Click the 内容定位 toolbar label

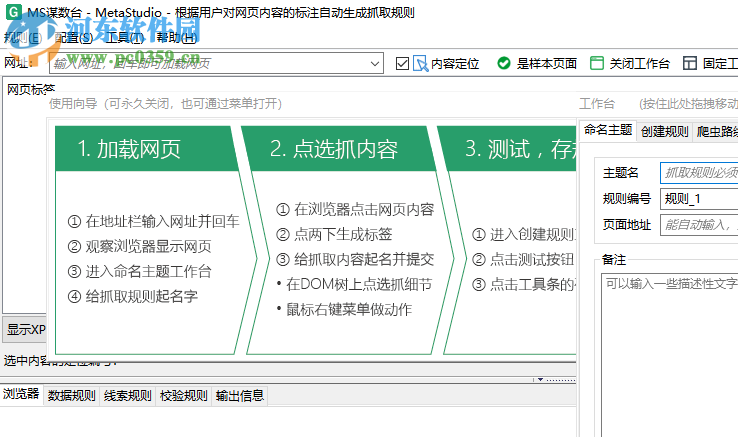455,64
